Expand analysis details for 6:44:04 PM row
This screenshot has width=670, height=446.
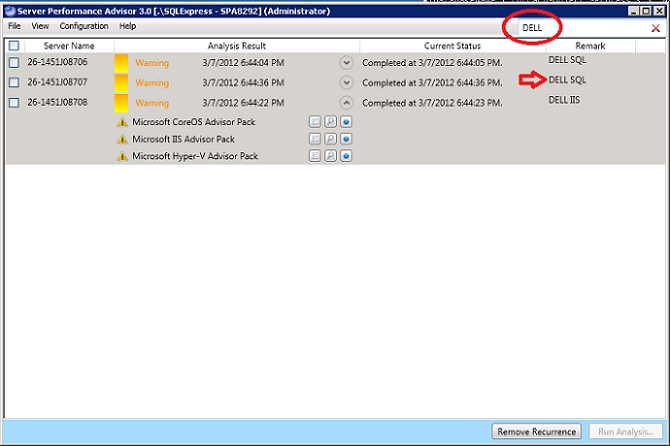pos(347,63)
